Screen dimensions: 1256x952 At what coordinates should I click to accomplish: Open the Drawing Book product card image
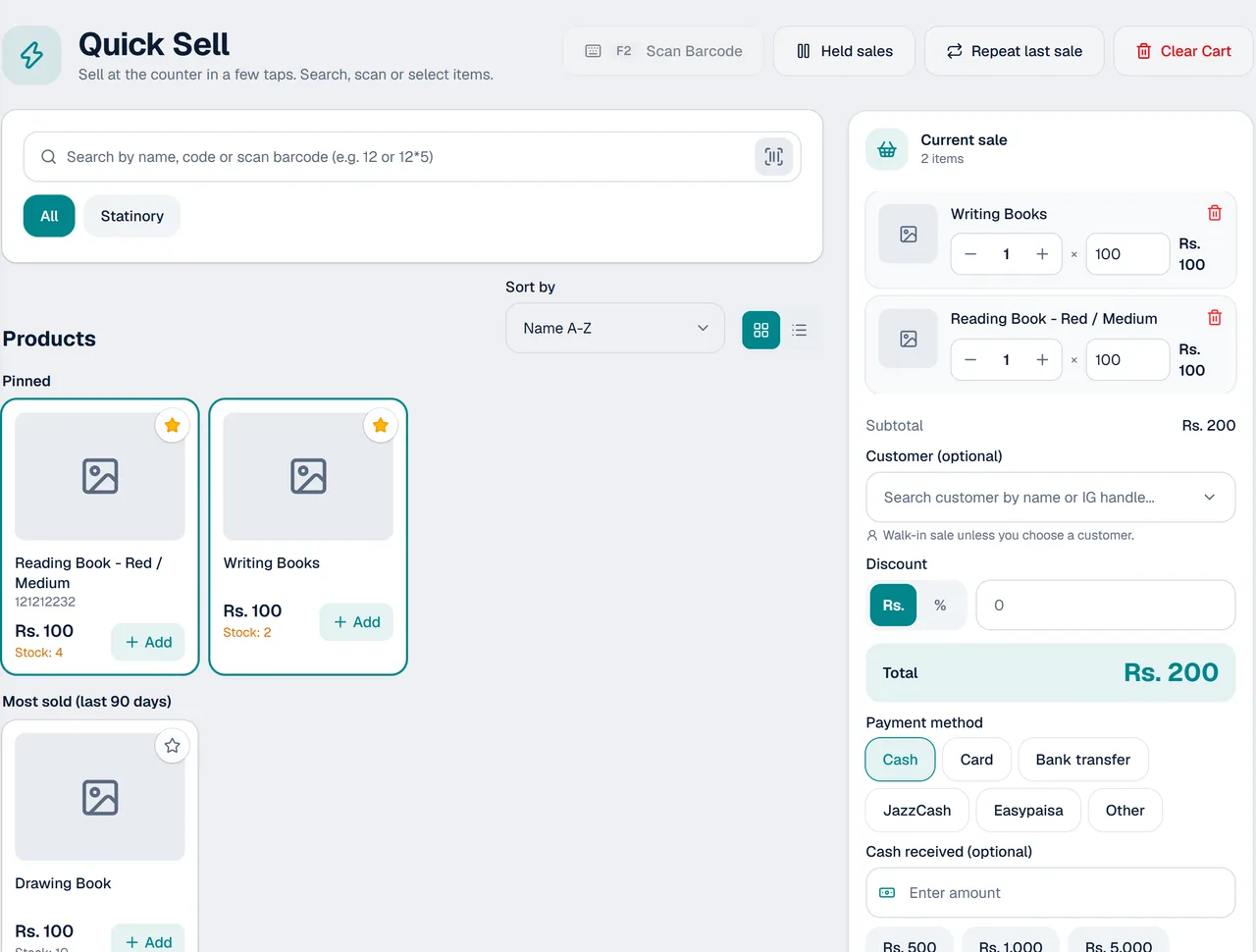100,797
